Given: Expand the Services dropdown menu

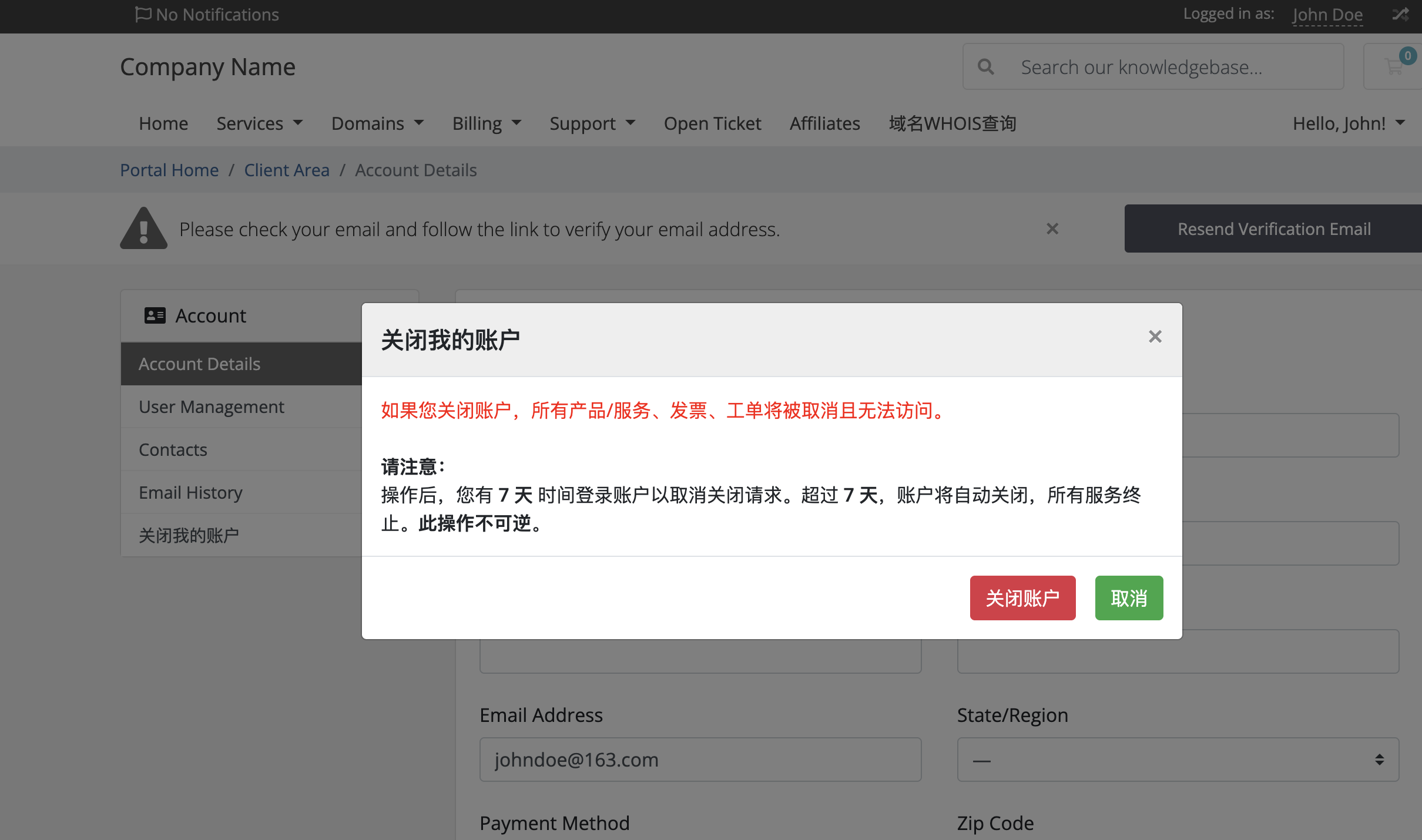Looking at the screenshot, I should pos(259,123).
